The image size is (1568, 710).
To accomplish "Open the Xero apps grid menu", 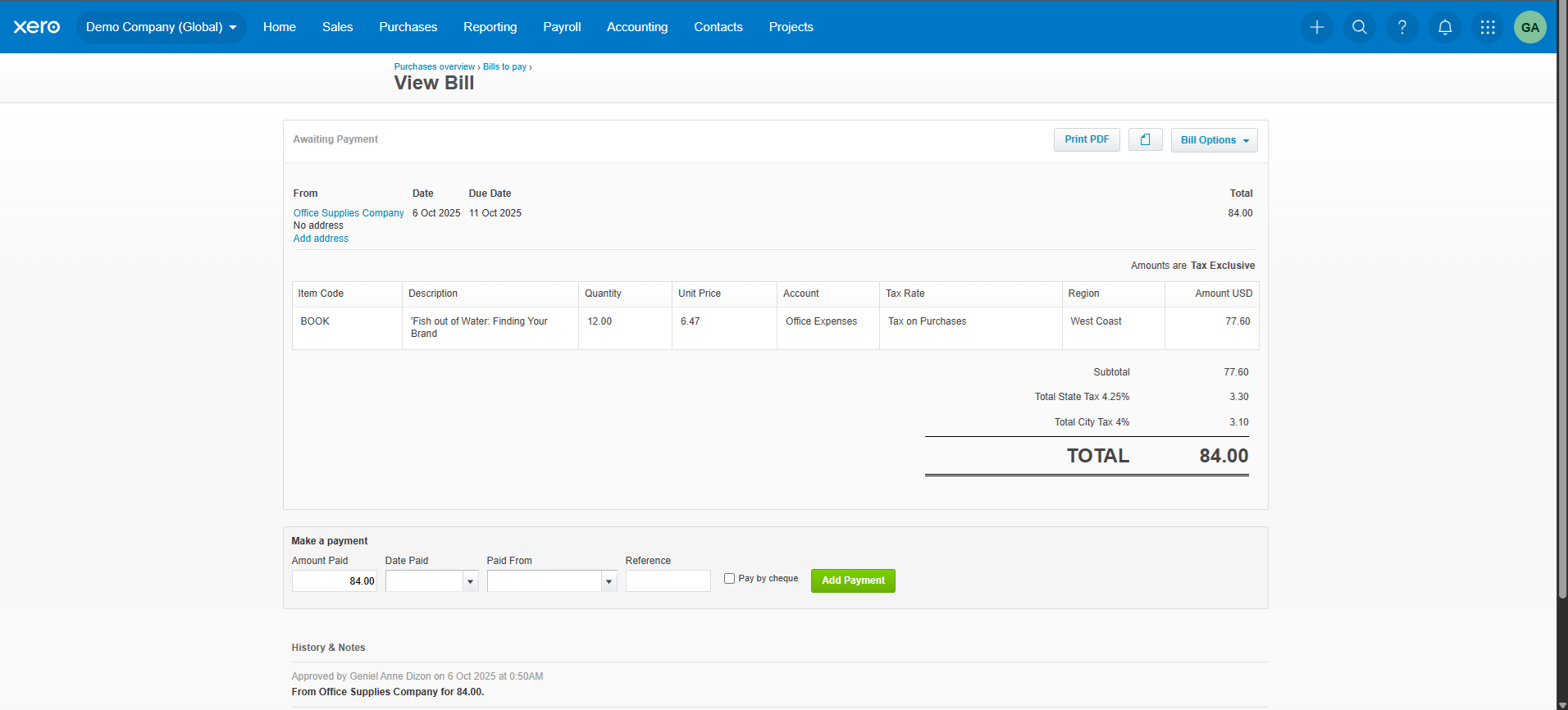I will tap(1488, 27).
